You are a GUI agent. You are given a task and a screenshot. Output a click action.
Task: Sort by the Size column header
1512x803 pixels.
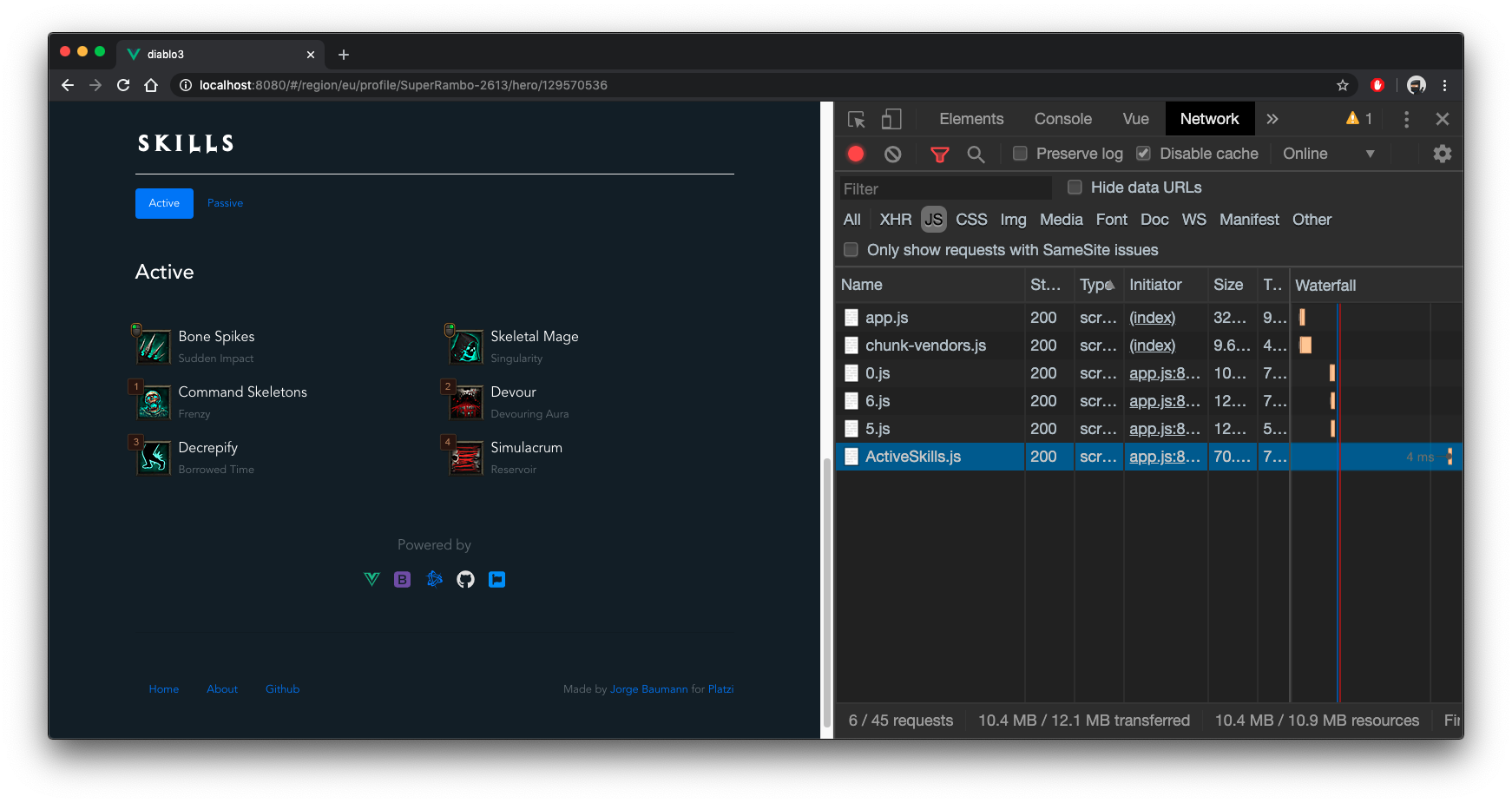point(1232,285)
